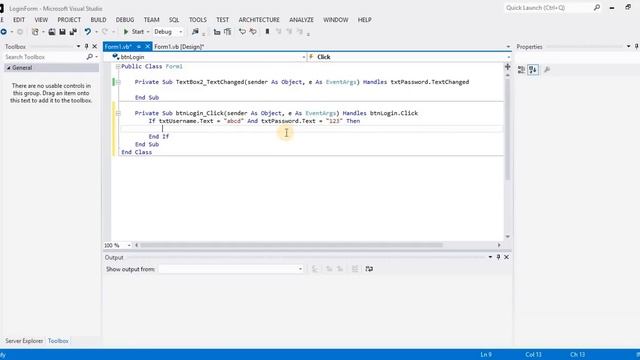
Task: Click in the Quick Launch search box
Action: point(548,8)
